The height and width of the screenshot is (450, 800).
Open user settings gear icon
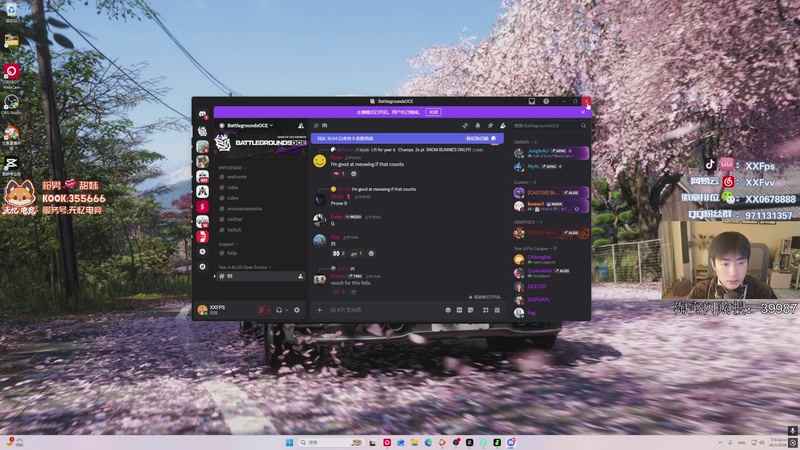296,310
